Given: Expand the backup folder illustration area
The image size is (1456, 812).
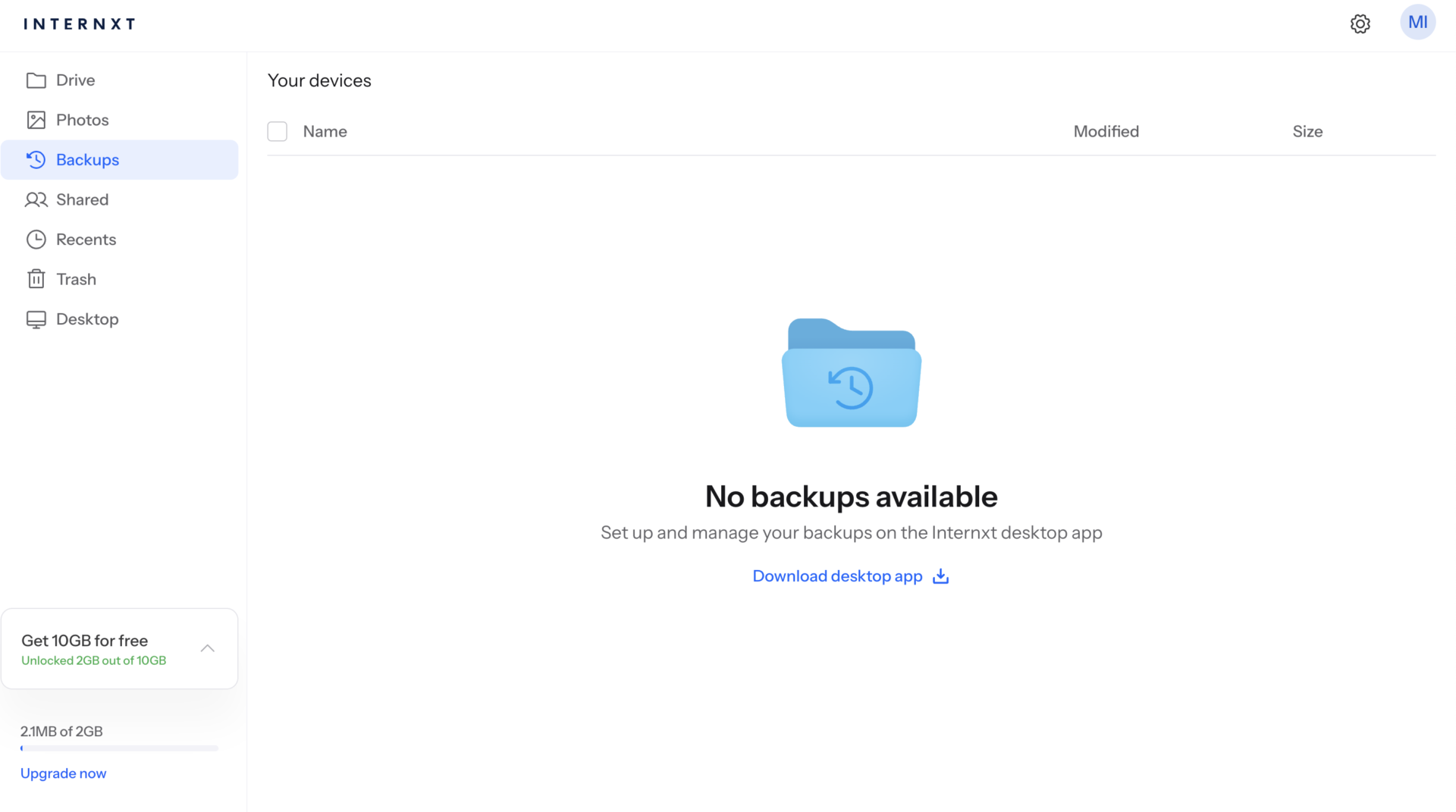Looking at the screenshot, I should (x=851, y=372).
